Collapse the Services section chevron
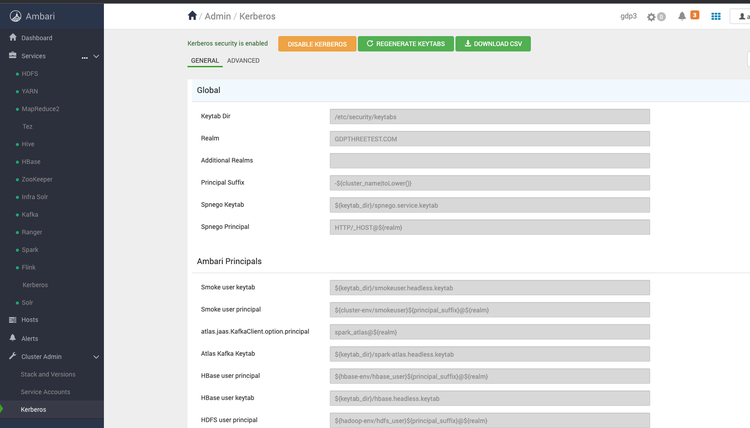Viewport: 750px width, 428px height. click(x=96, y=56)
